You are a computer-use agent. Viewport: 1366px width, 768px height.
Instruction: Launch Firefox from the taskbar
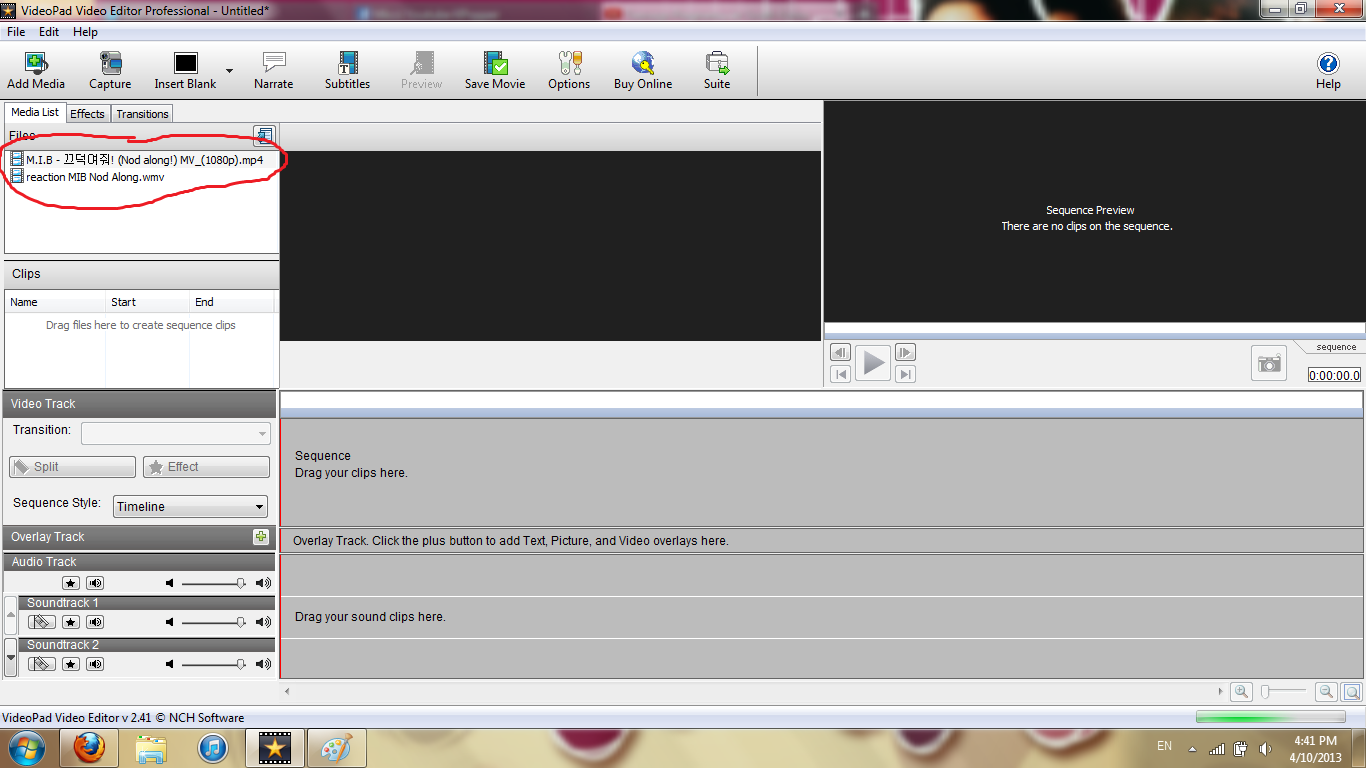click(x=90, y=748)
